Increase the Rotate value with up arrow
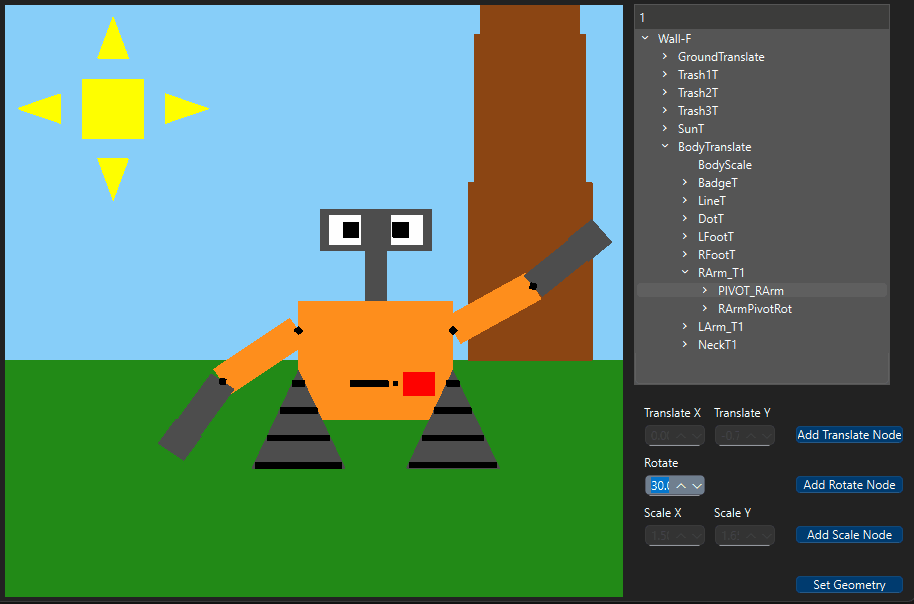This screenshot has height=604, width=914. (681, 485)
